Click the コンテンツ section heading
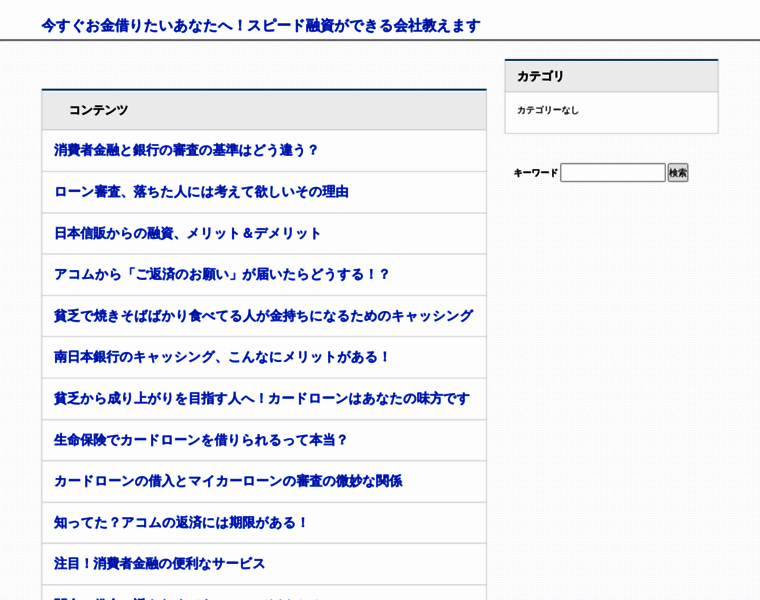Screen dimensions: 760x600 click(98, 111)
